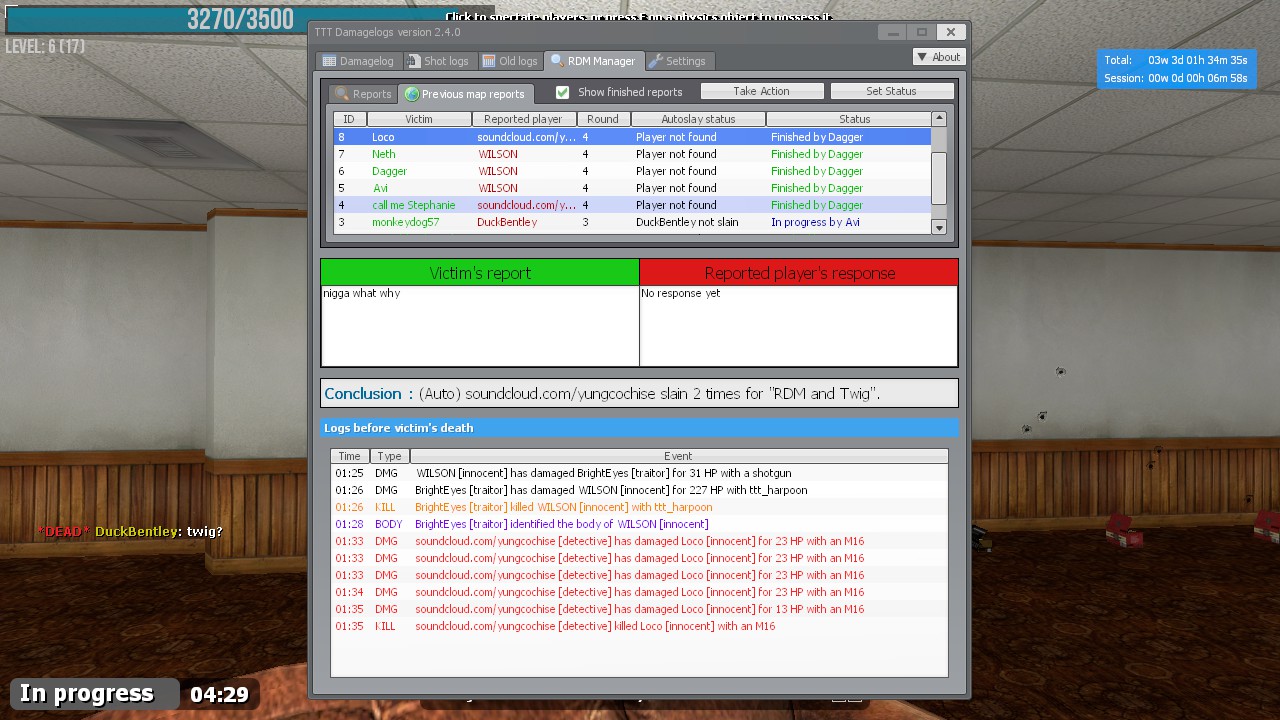This screenshot has height=720, width=1280.
Task: Click the Total playtime readout
Action: coord(1176,60)
